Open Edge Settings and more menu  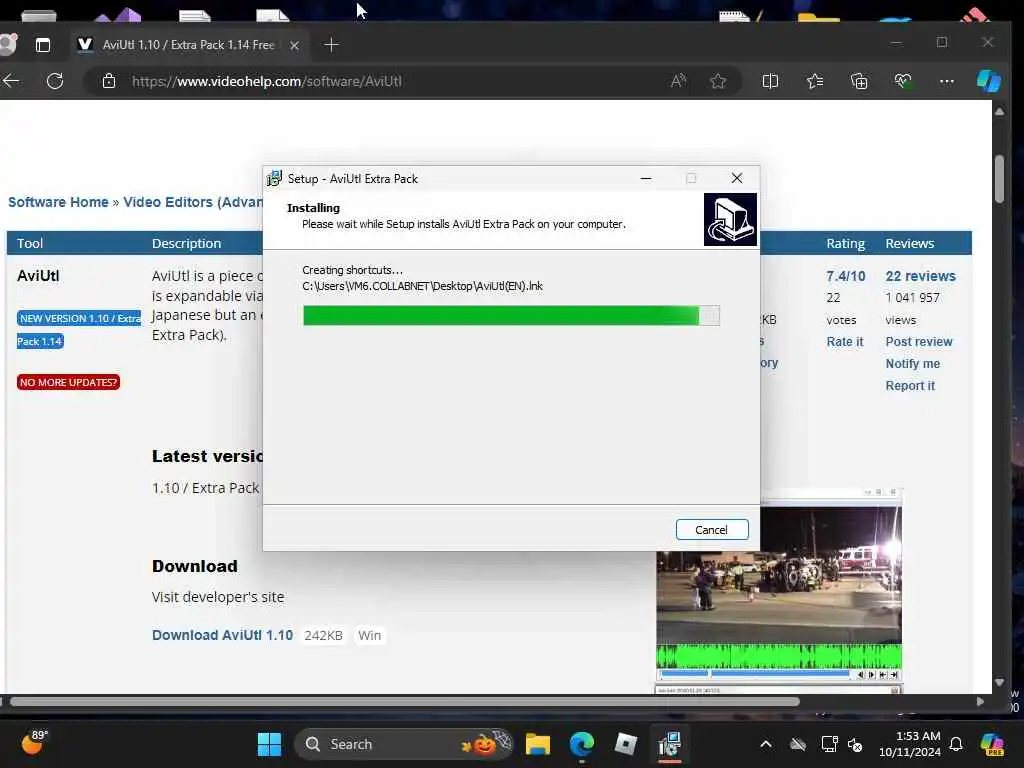pos(946,81)
